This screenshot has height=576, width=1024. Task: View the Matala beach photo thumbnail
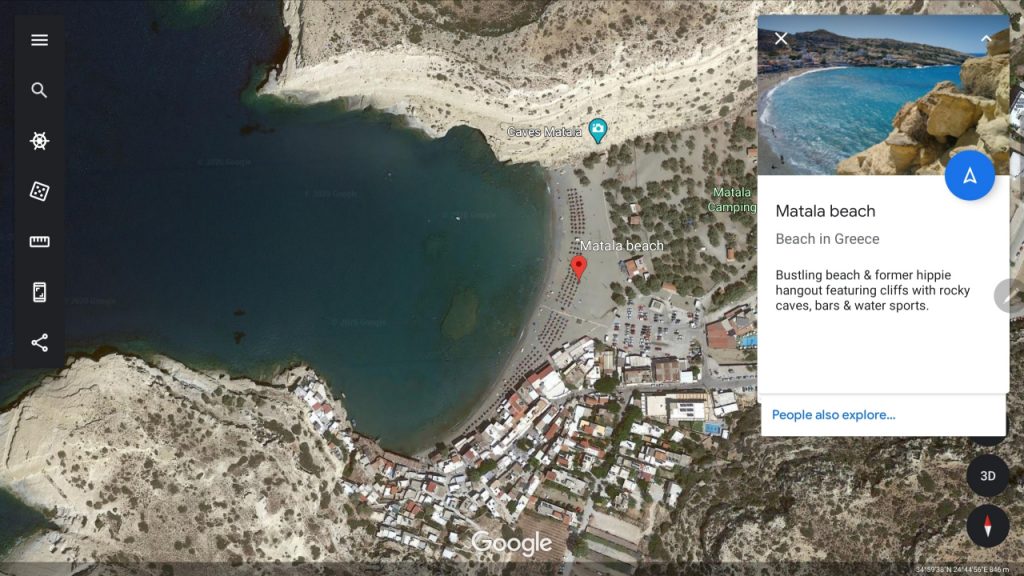pyautogui.click(x=883, y=95)
